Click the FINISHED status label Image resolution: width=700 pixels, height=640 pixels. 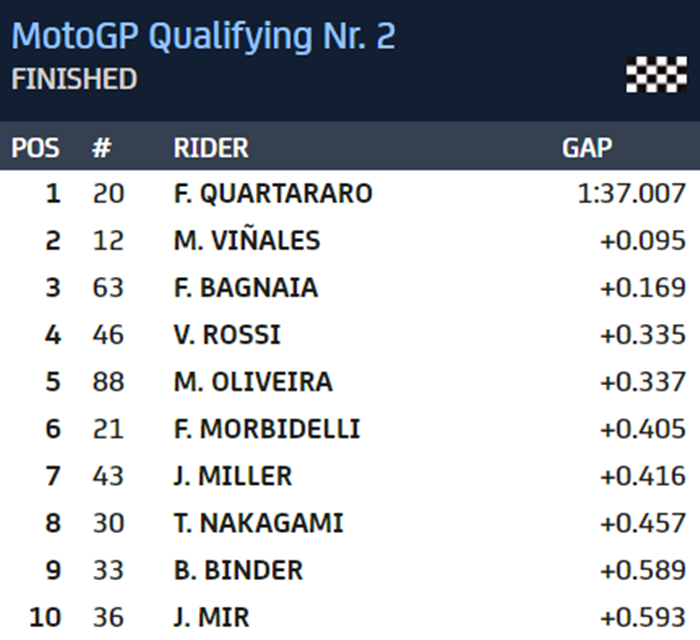coord(74,80)
